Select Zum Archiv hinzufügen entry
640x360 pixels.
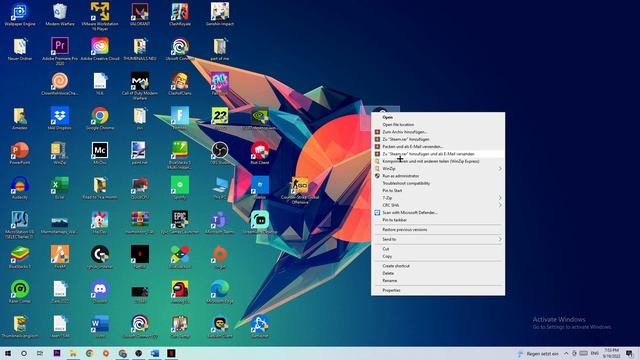[x=438, y=132]
